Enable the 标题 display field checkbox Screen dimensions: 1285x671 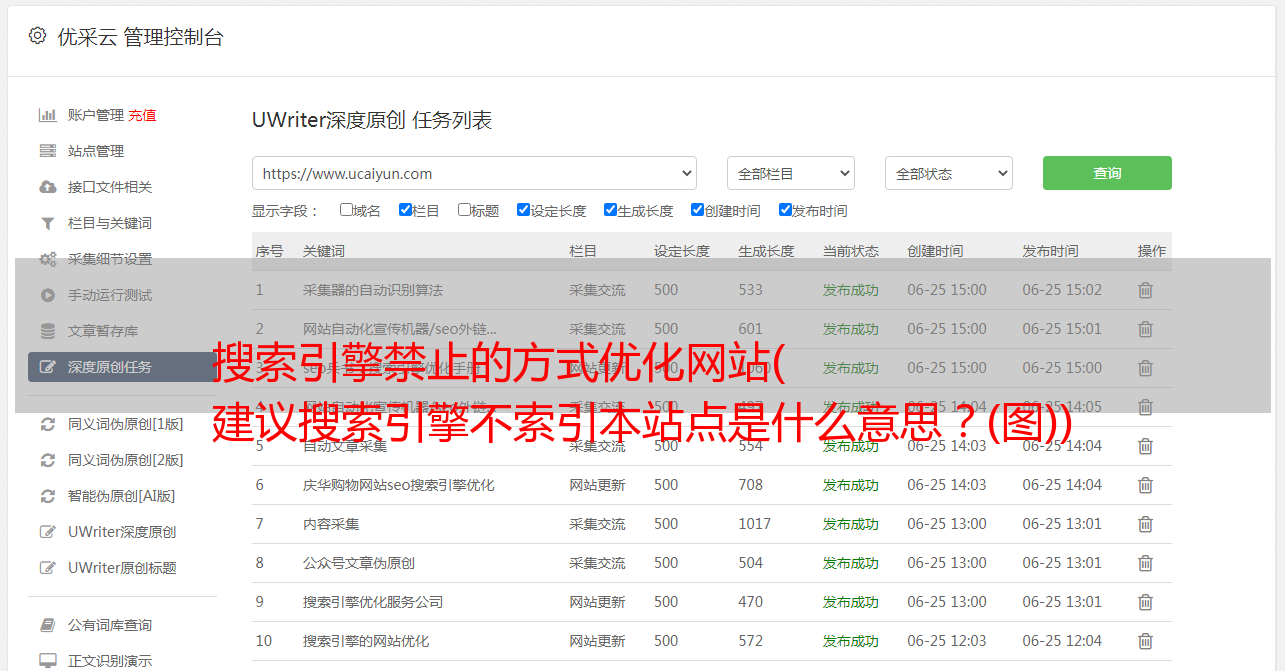[464, 210]
